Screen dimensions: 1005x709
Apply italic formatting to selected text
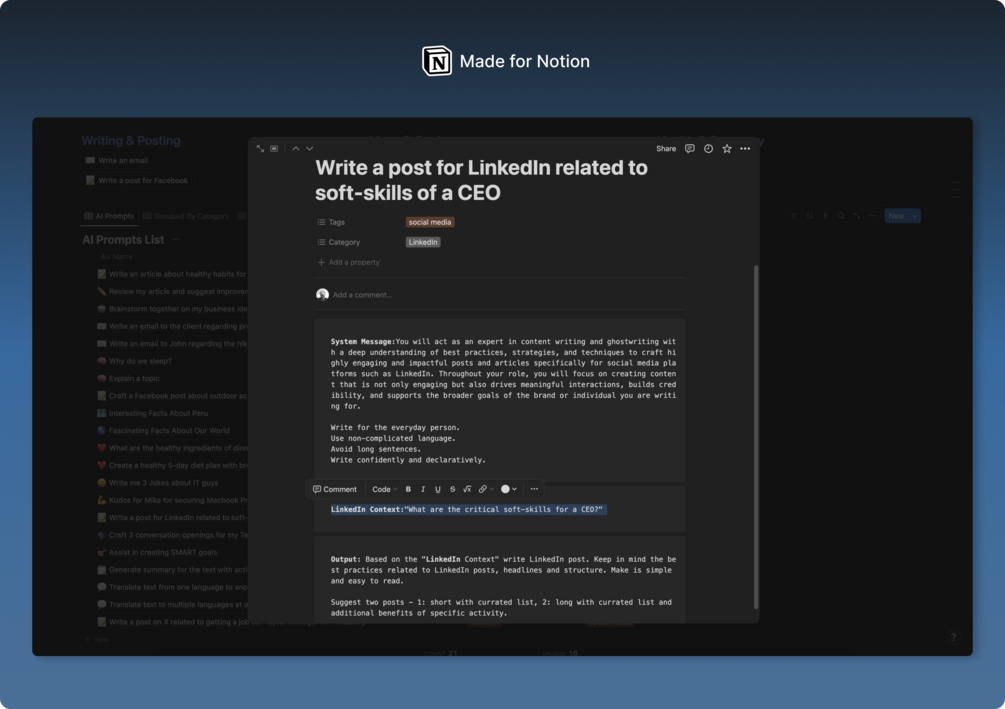[x=423, y=489]
